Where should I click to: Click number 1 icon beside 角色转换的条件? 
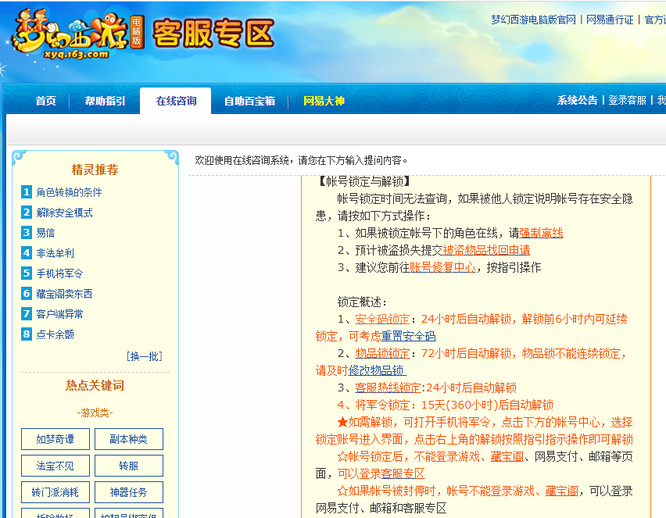click(26, 192)
